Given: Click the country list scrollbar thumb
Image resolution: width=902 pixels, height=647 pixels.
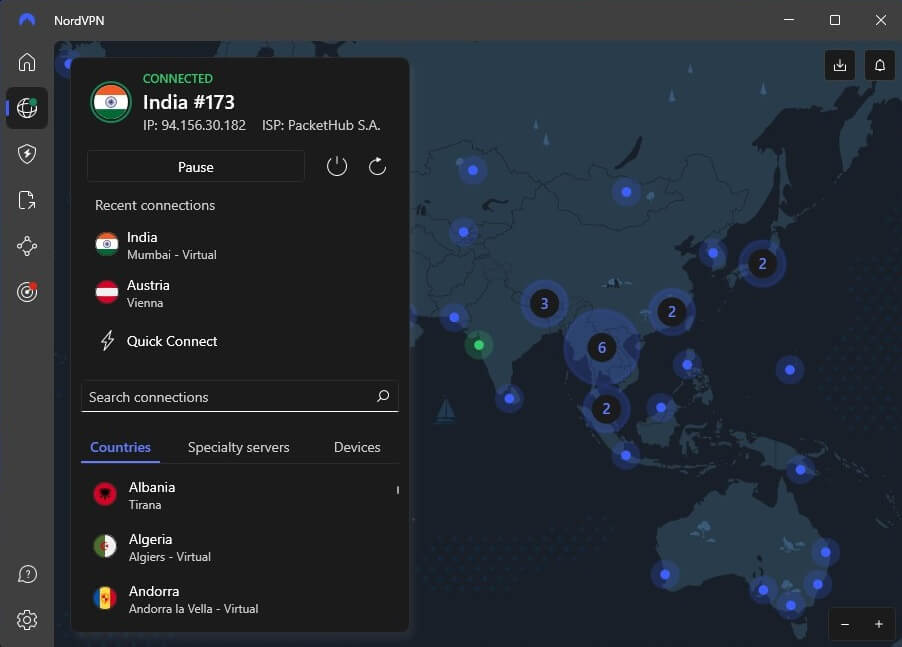Looking at the screenshot, I should [x=398, y=490].
